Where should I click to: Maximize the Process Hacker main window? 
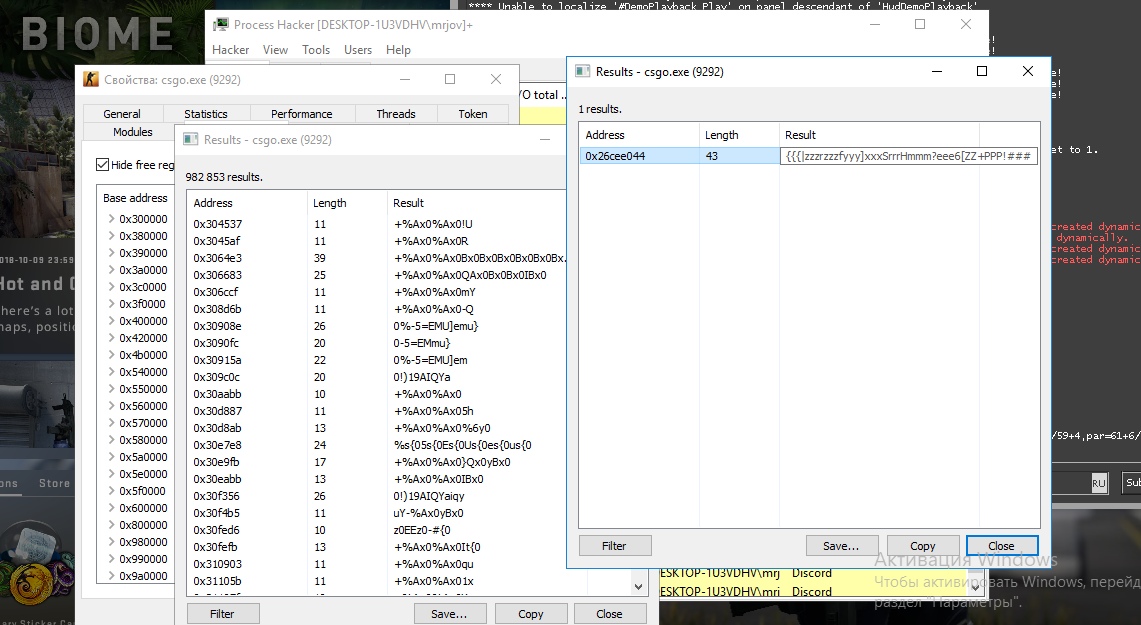pos(920,25)
